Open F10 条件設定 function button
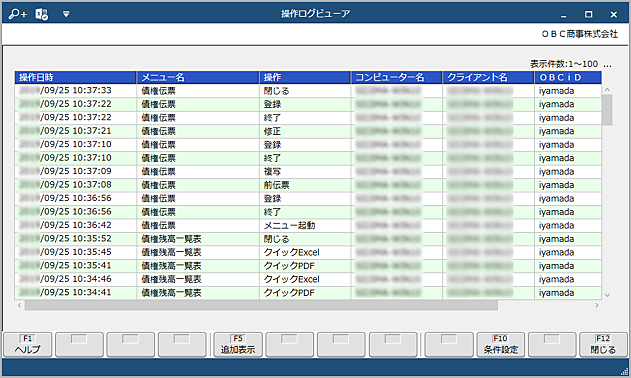Viewport: 631px width, 378px height. (x=501, y=345)
